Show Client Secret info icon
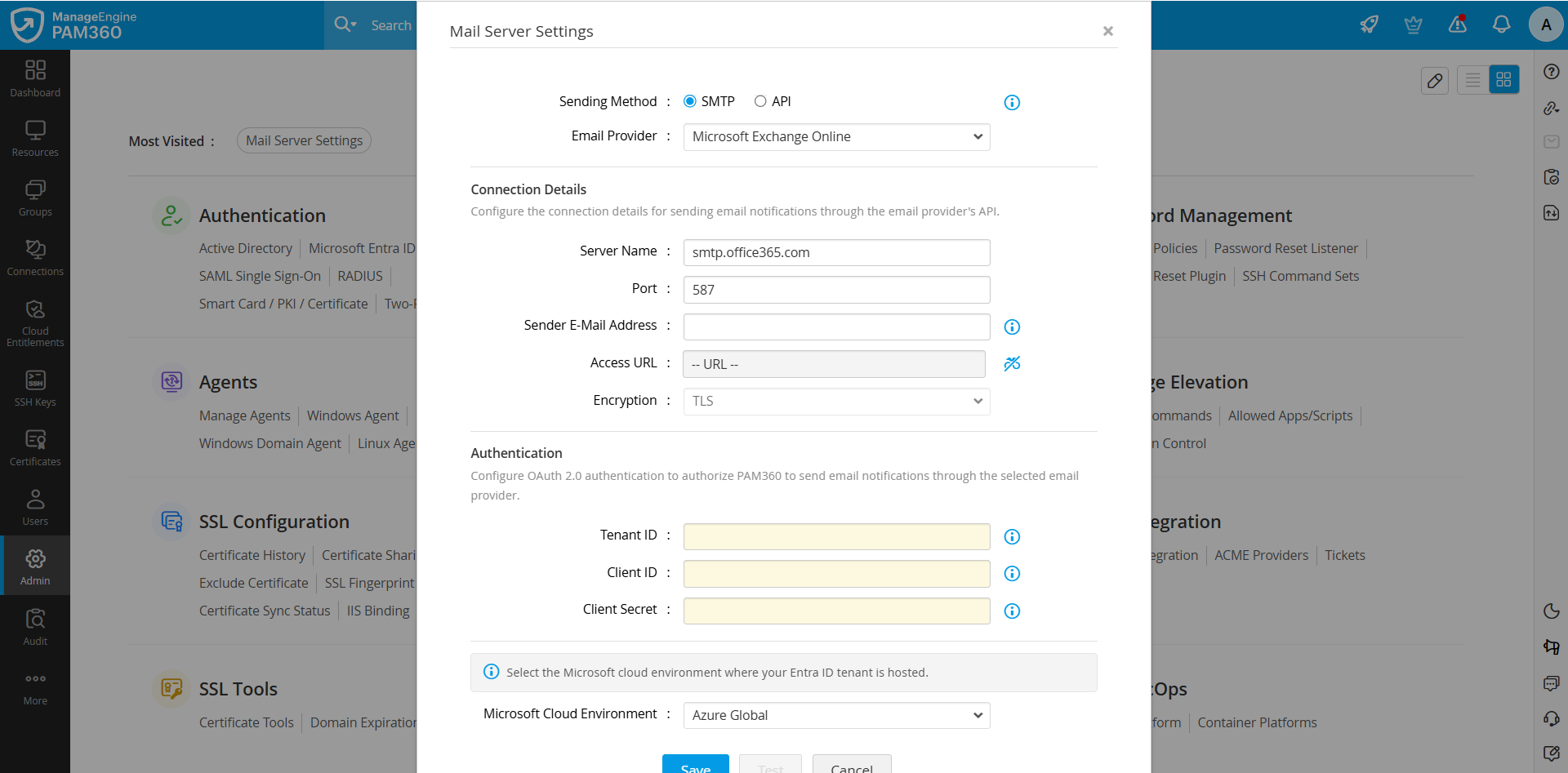The width and height of the screenshot is (1568, 773). pos(1012,611)
